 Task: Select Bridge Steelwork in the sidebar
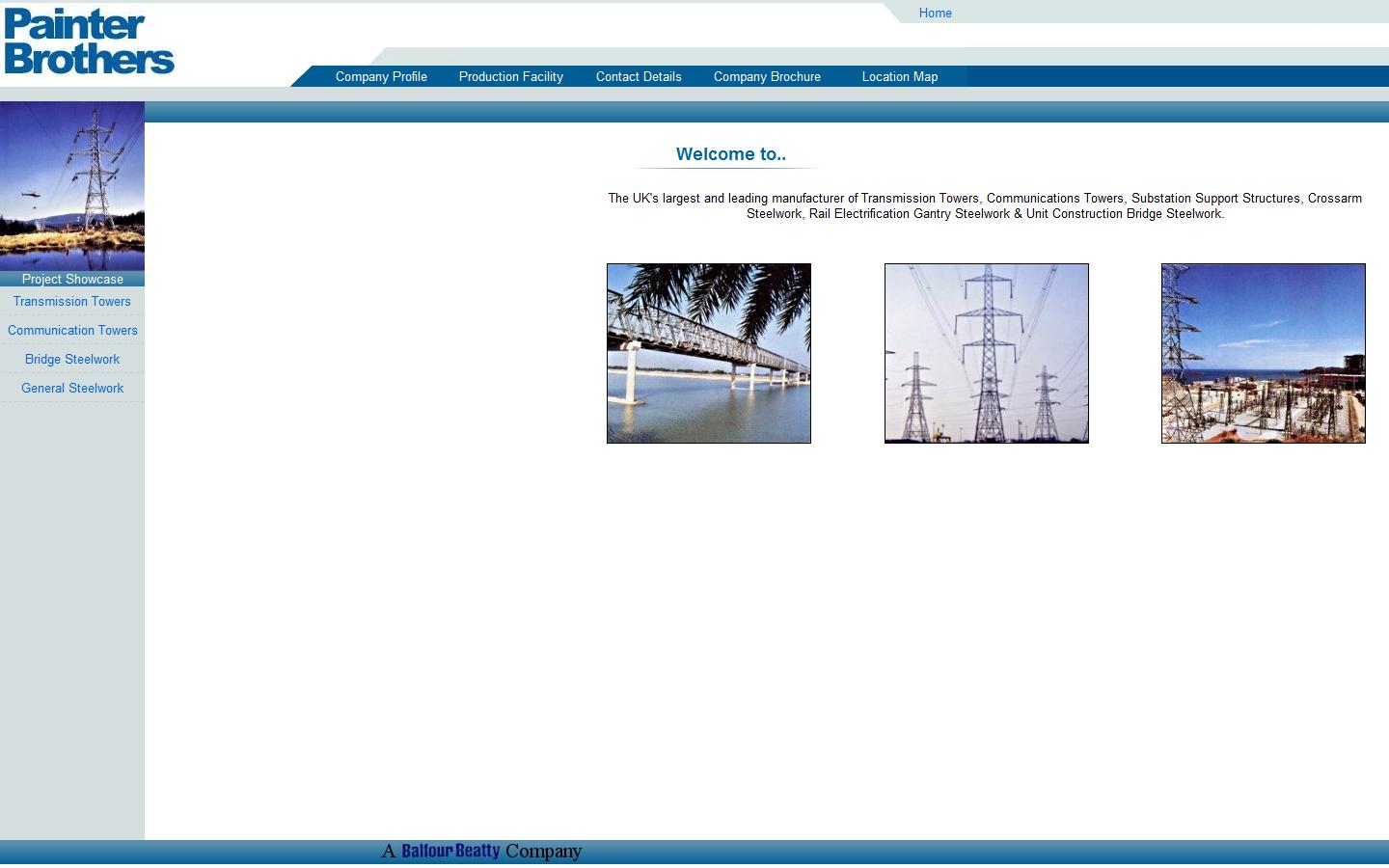[x=72, y=360]
